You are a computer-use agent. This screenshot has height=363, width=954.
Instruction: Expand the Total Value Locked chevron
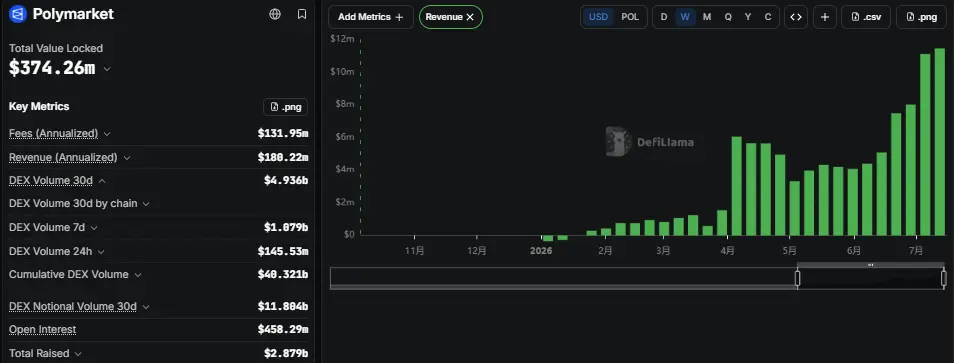click(x=107, y=69)
